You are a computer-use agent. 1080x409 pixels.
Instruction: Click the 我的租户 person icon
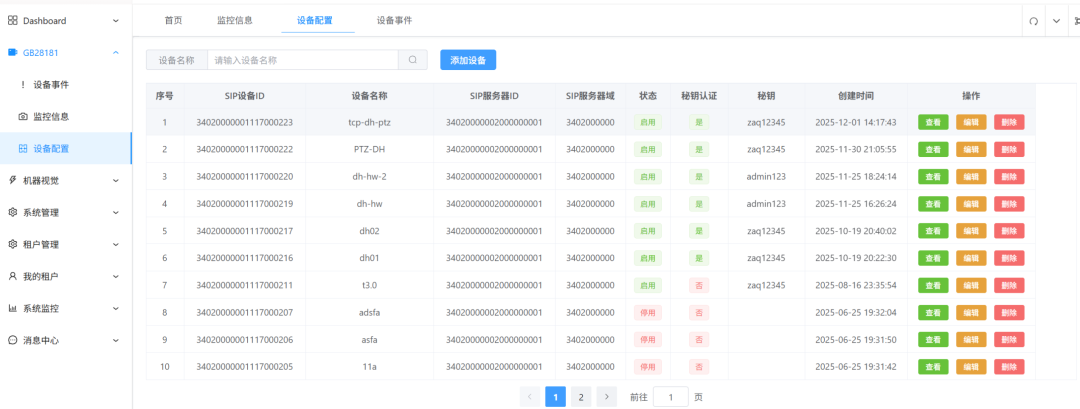[x=13, y=276]
